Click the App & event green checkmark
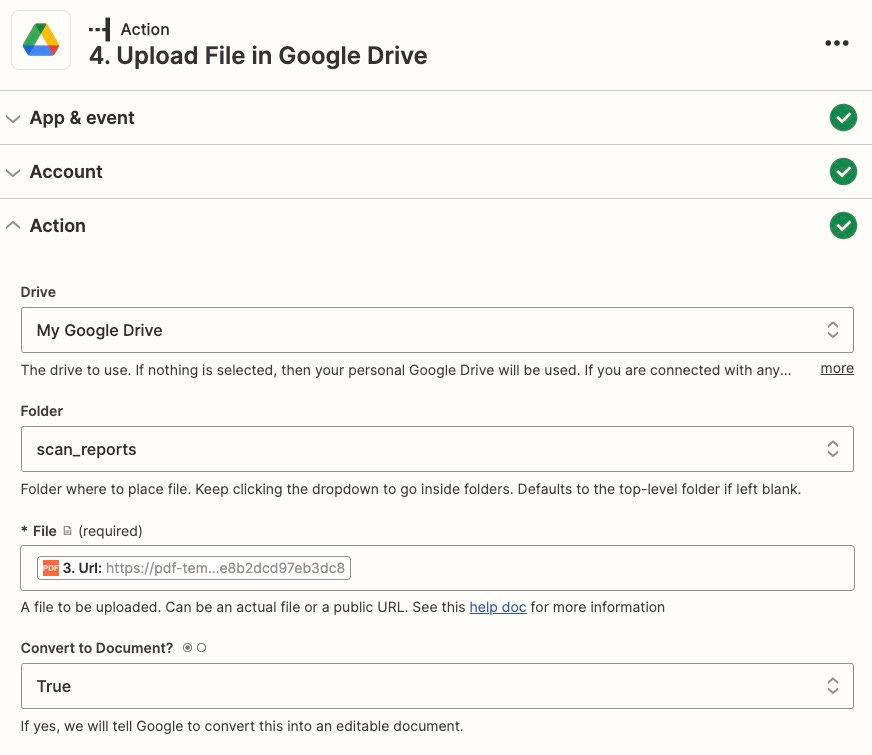 pos(843,117)
